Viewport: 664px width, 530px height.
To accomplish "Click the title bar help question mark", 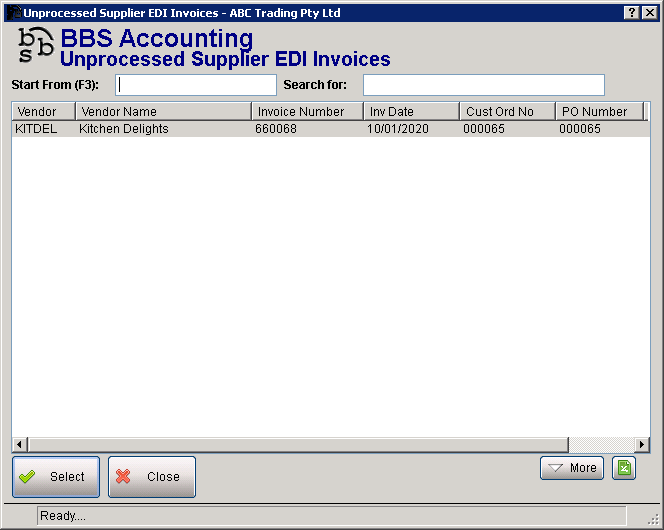I will coord(632,12).
